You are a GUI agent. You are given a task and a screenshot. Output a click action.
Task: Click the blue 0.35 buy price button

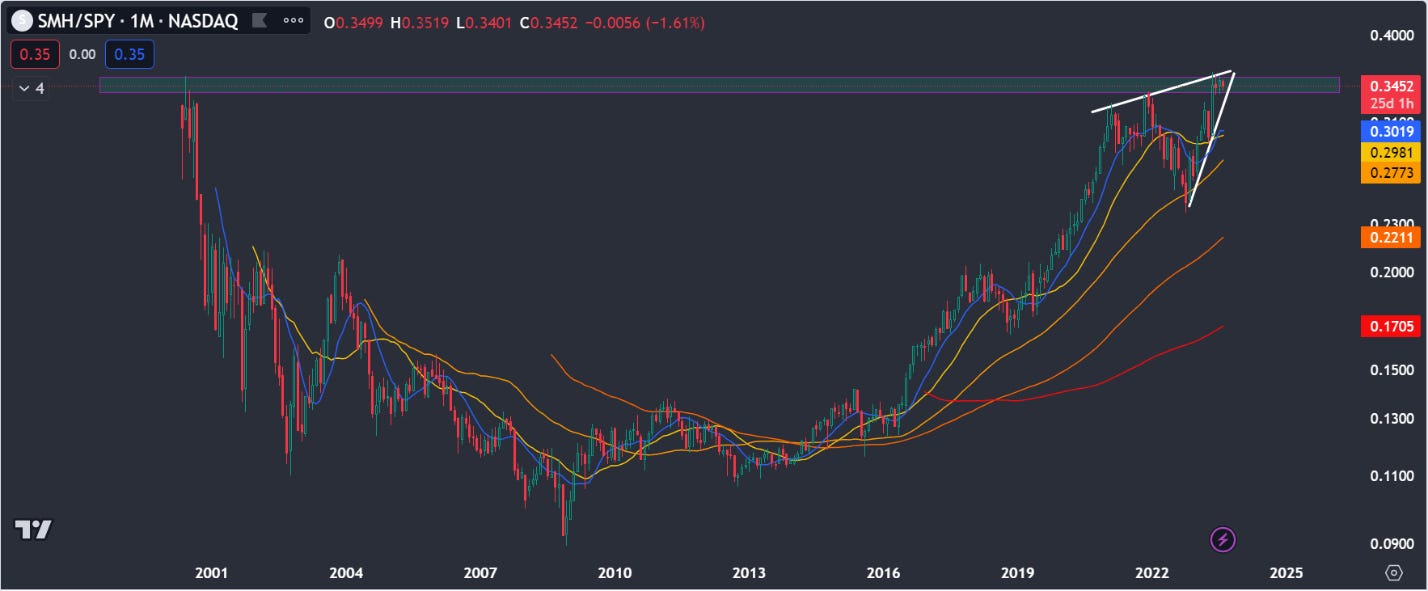129,54
